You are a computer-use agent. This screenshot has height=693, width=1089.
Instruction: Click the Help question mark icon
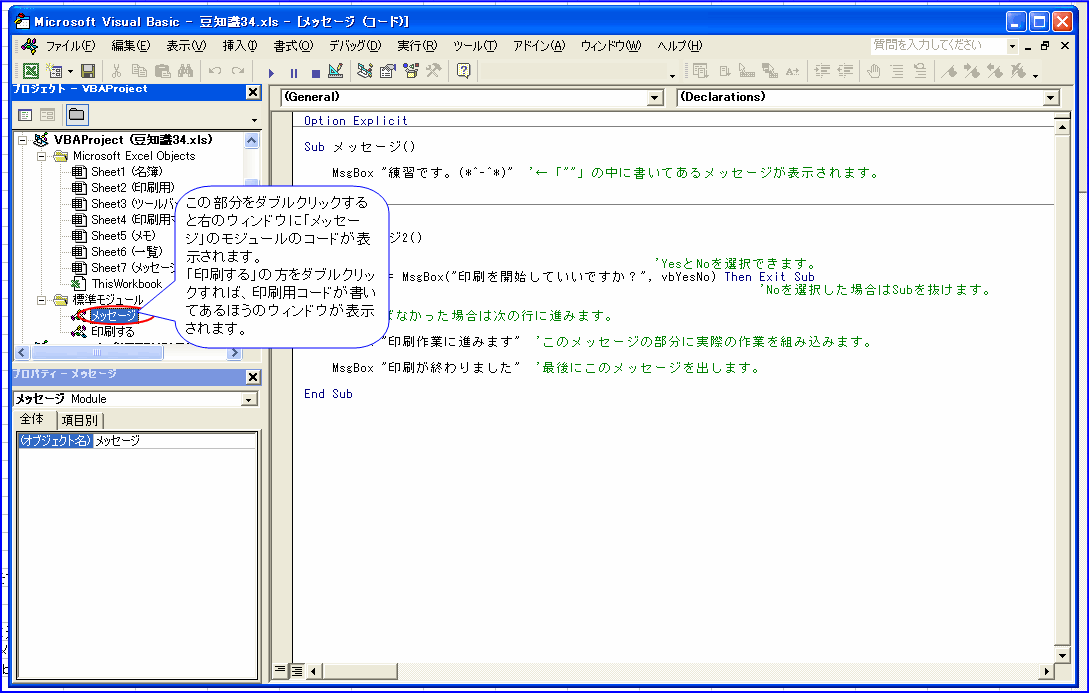pyautogui.click(x=464, y=71)
